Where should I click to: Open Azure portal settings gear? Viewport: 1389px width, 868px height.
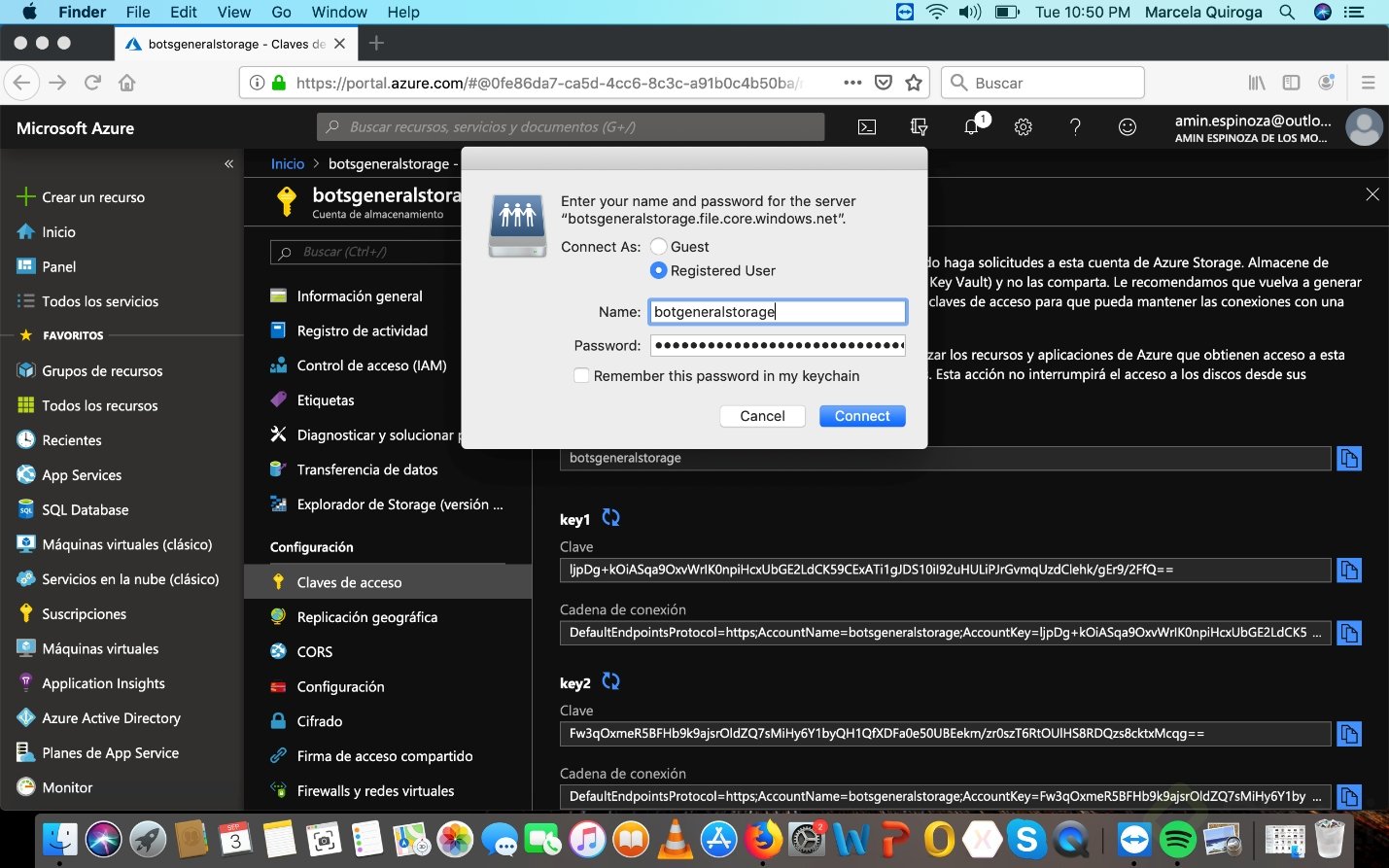pyautogui.click(x=1023, y=127)
